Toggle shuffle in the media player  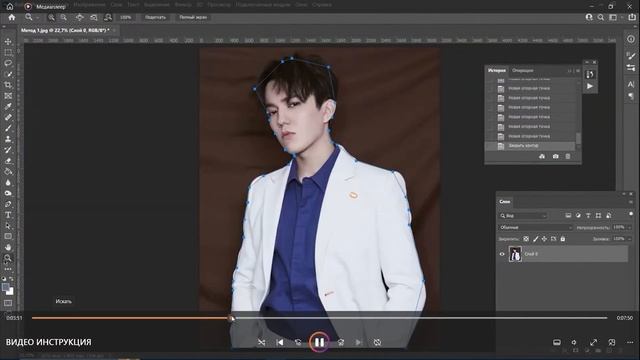coord(262,342)
